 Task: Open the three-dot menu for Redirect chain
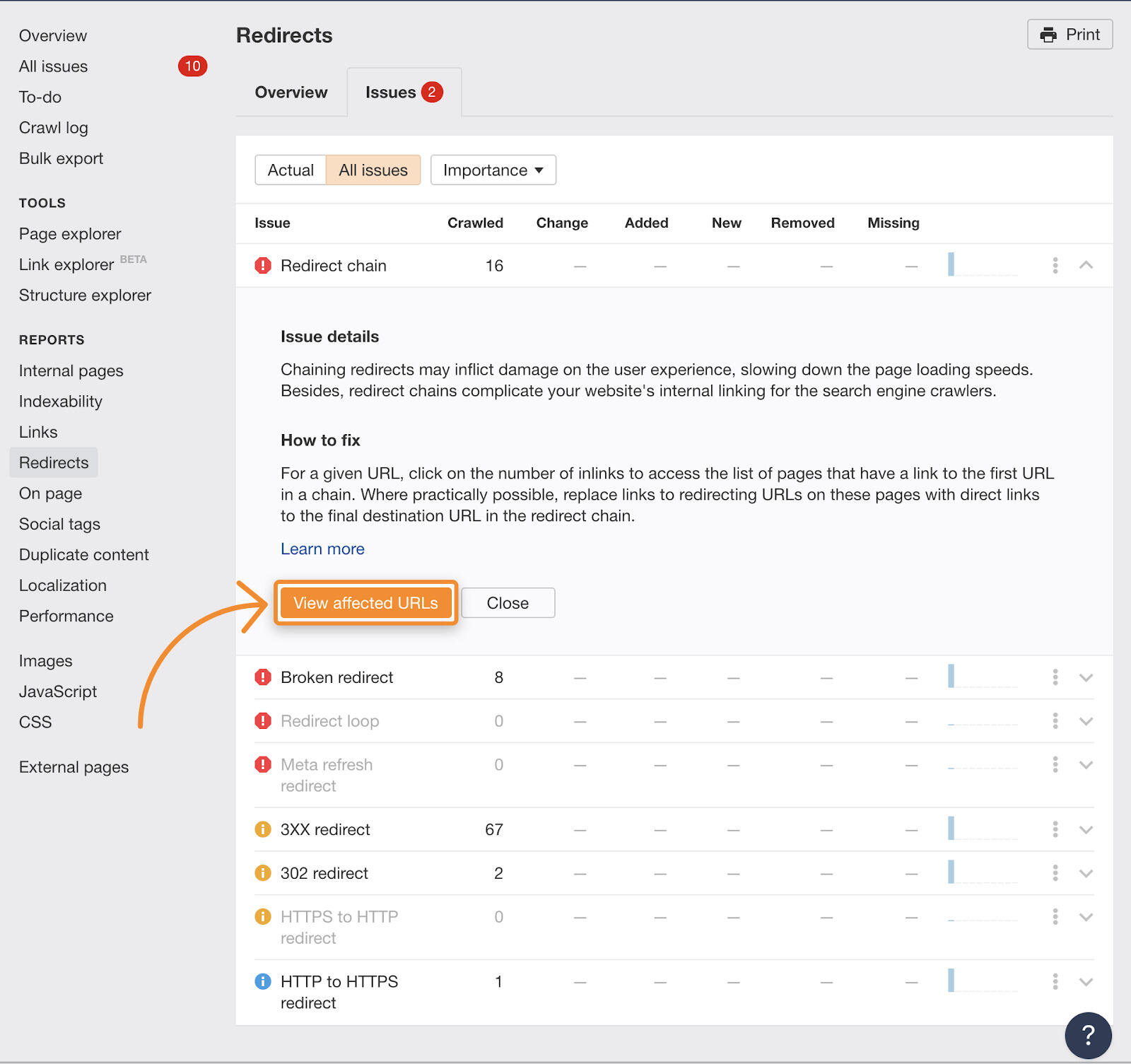(x=1055, y=265)
